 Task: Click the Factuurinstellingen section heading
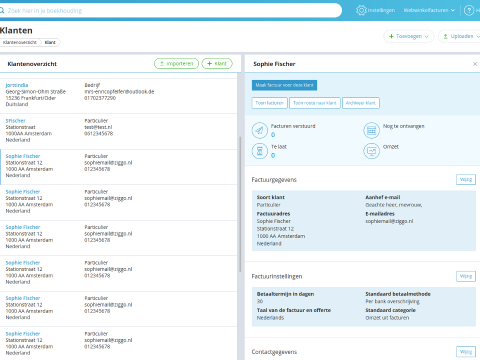pyautogui.click(x=277, y=276)
